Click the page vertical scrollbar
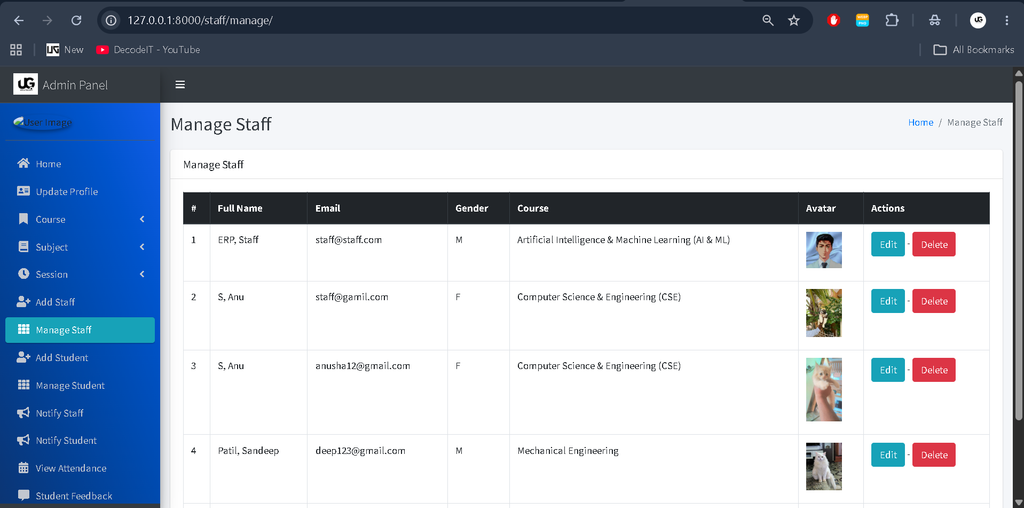1024x508 pixels. coord(1018,251)
